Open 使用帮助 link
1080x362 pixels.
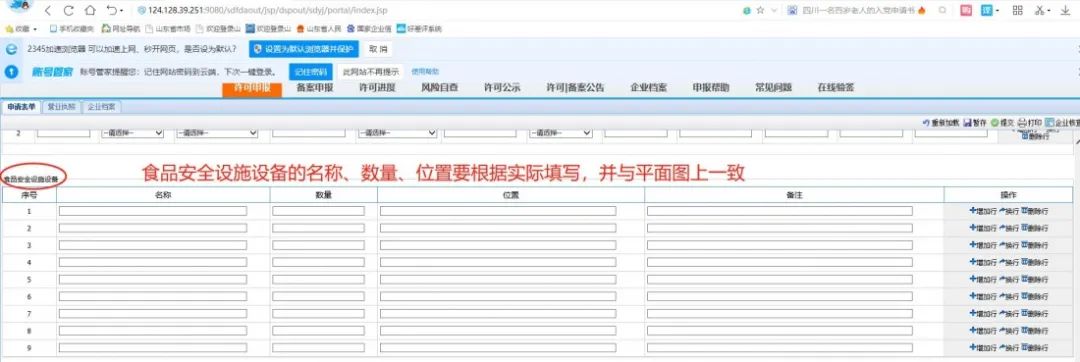pyautogui.click(x=424, y=72)
